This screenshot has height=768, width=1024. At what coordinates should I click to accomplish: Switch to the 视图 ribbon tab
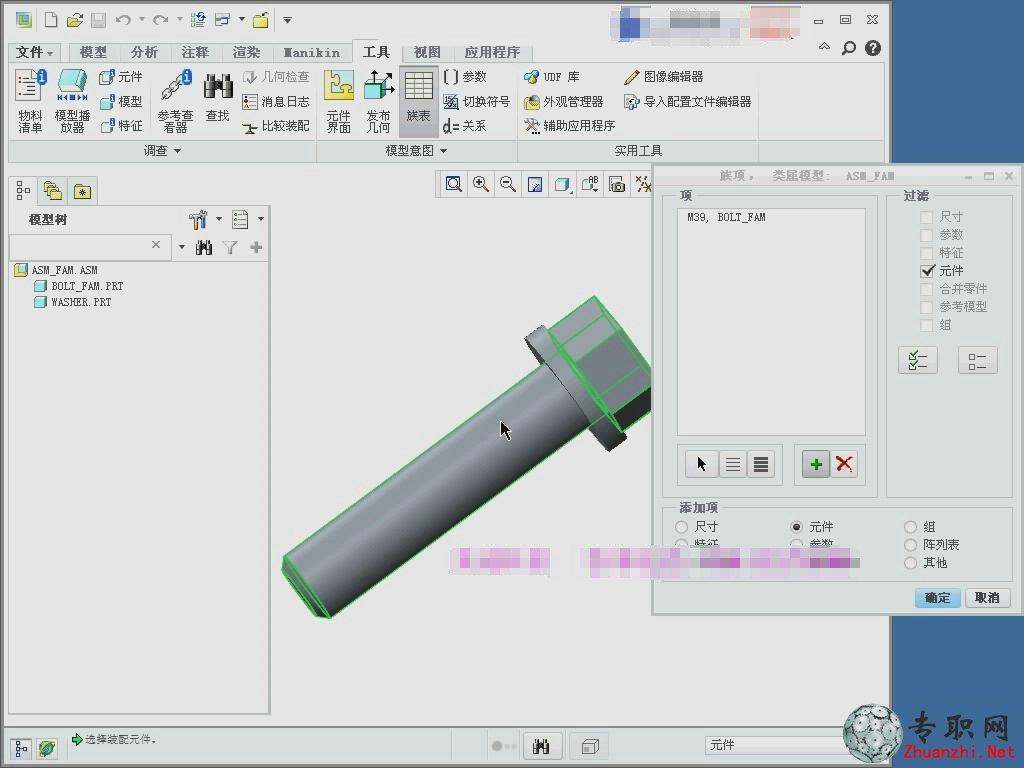coord(427,52)
